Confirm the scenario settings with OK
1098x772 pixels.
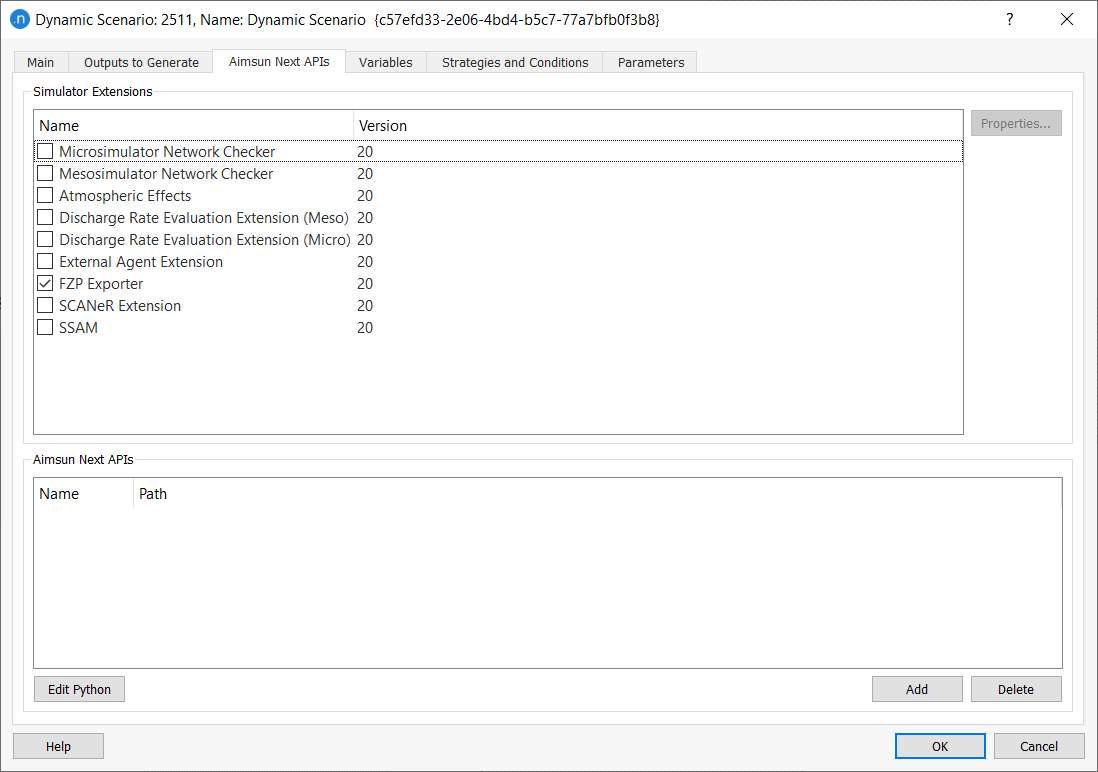(939, 745)
